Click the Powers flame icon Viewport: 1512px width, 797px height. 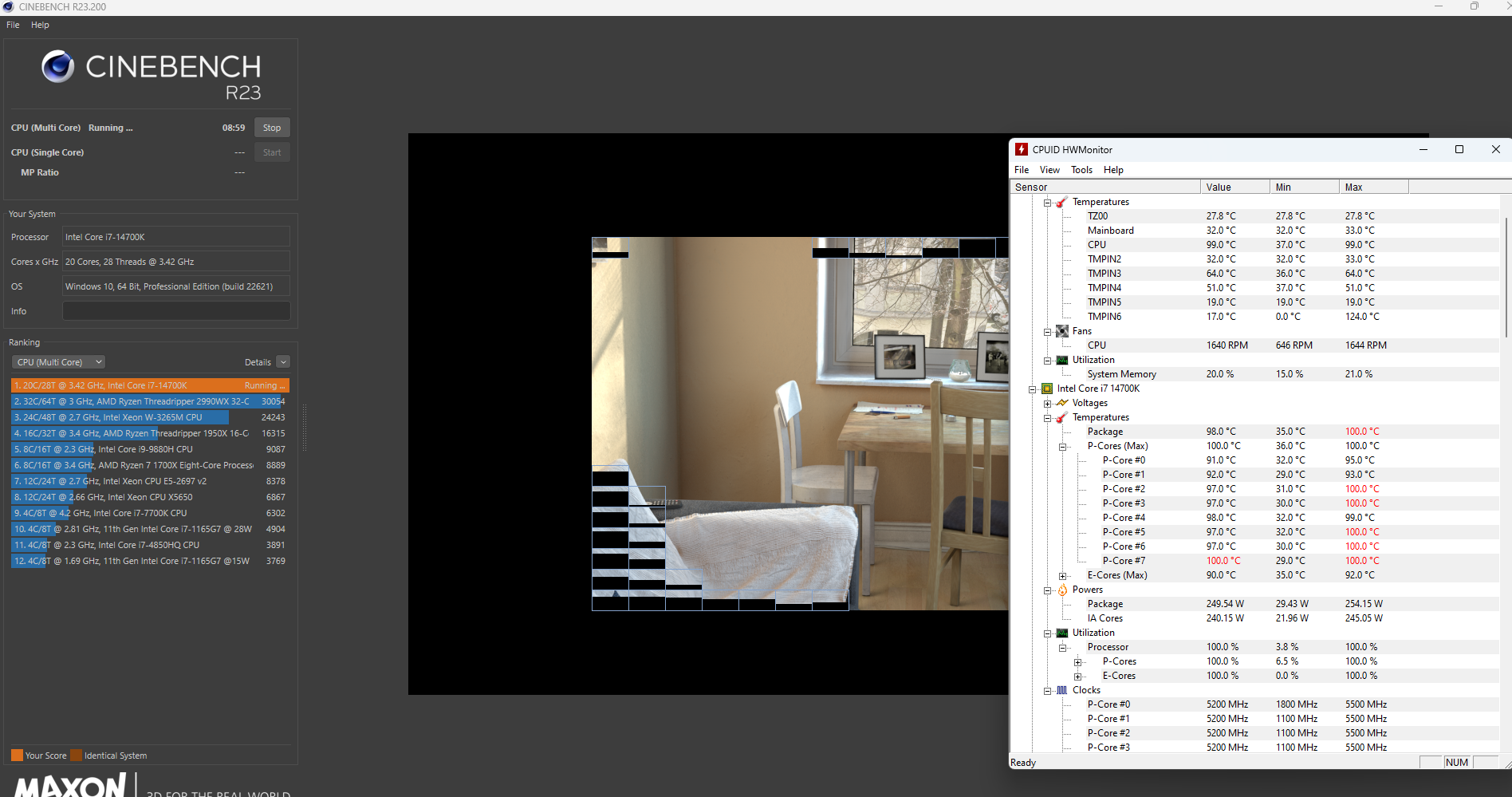1062,590
